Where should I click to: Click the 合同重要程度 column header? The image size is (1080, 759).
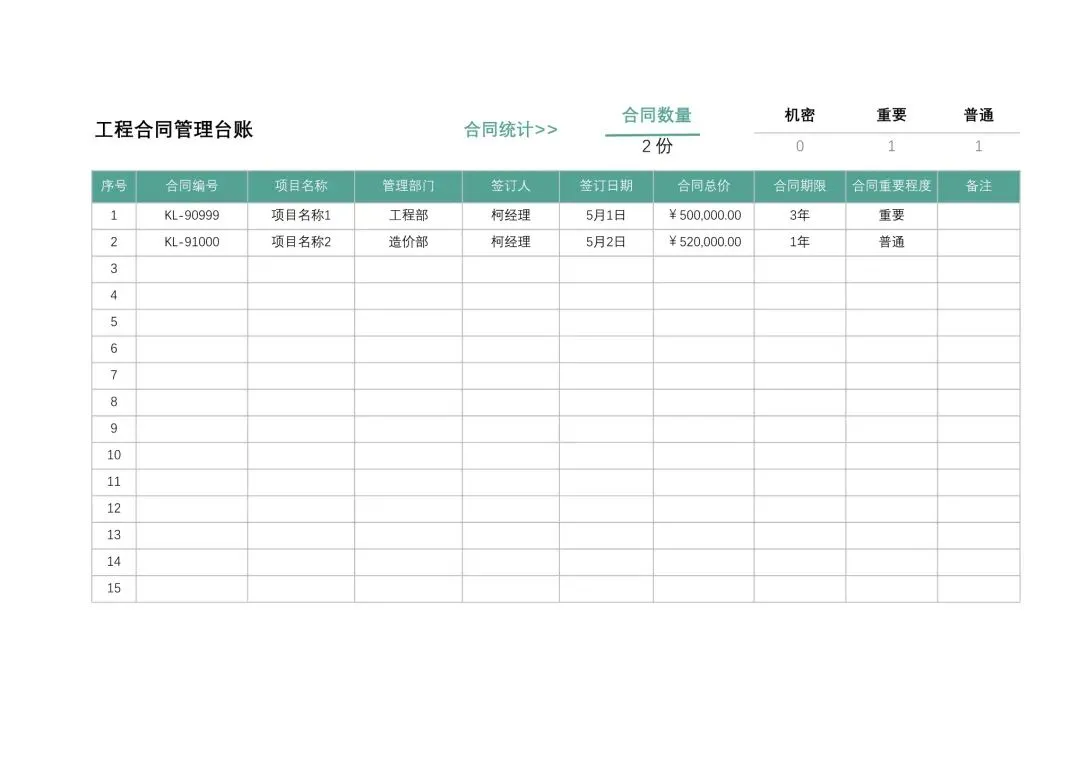coord(891,186)
